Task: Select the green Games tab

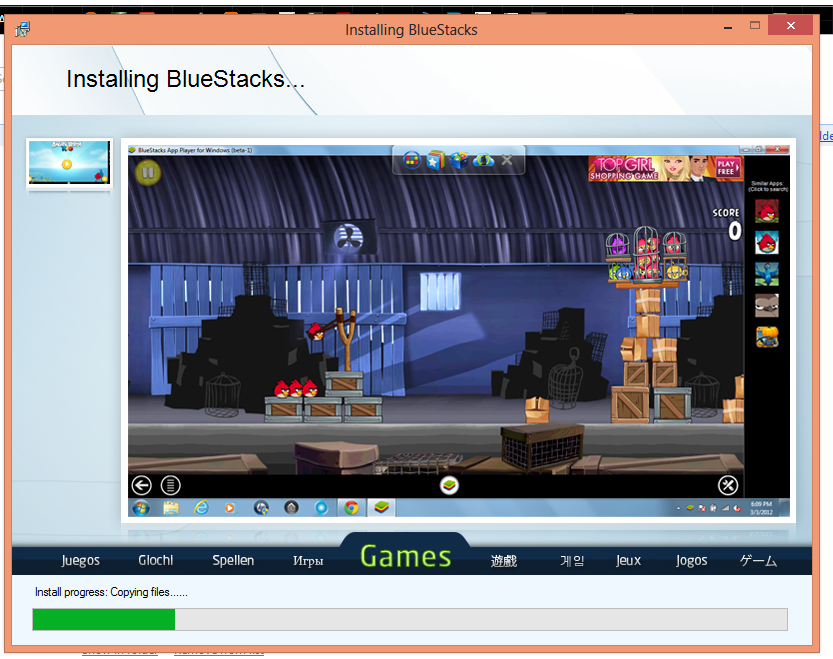Action: tap(405, 556)
